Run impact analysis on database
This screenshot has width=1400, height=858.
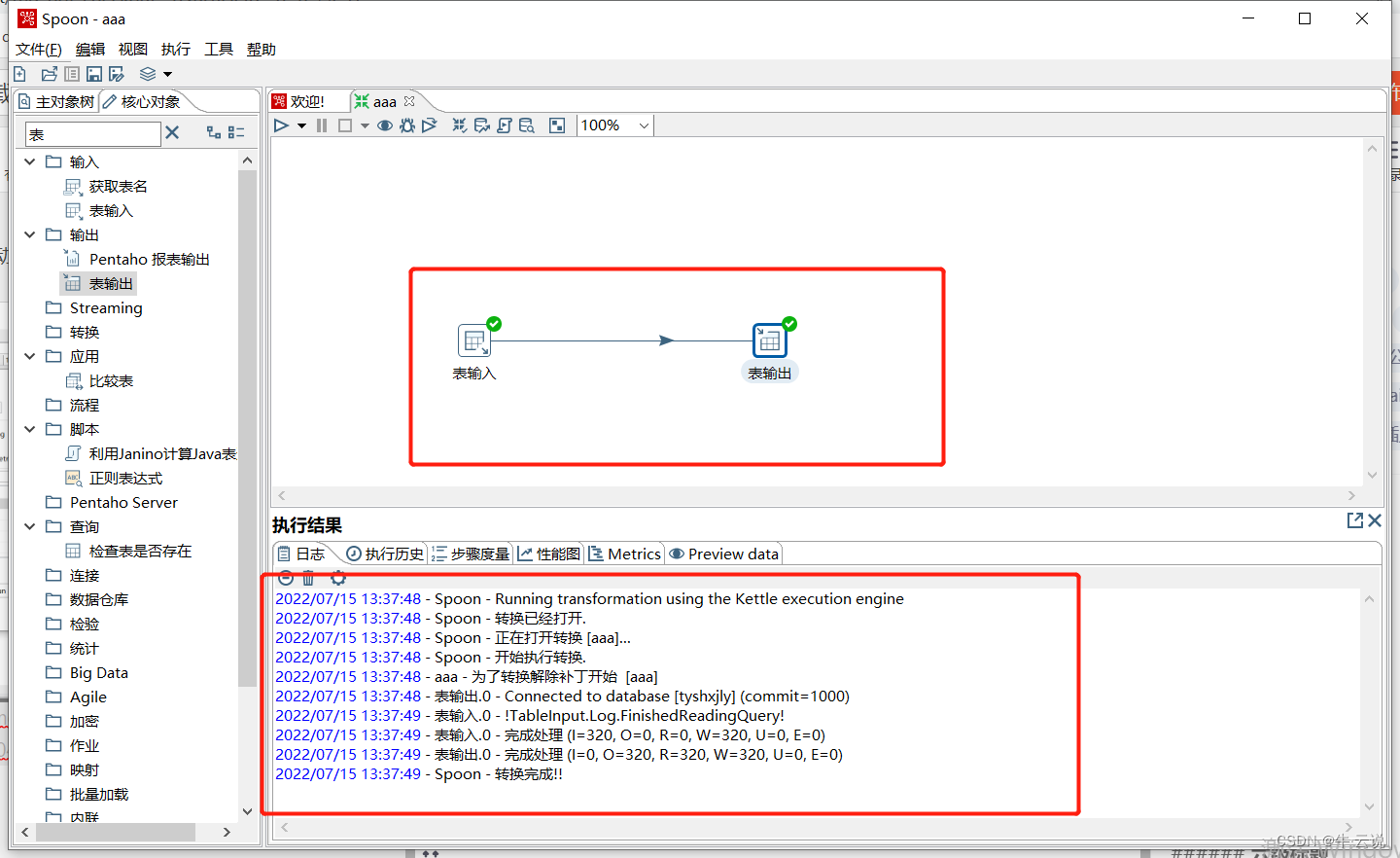tap(482, 125)
